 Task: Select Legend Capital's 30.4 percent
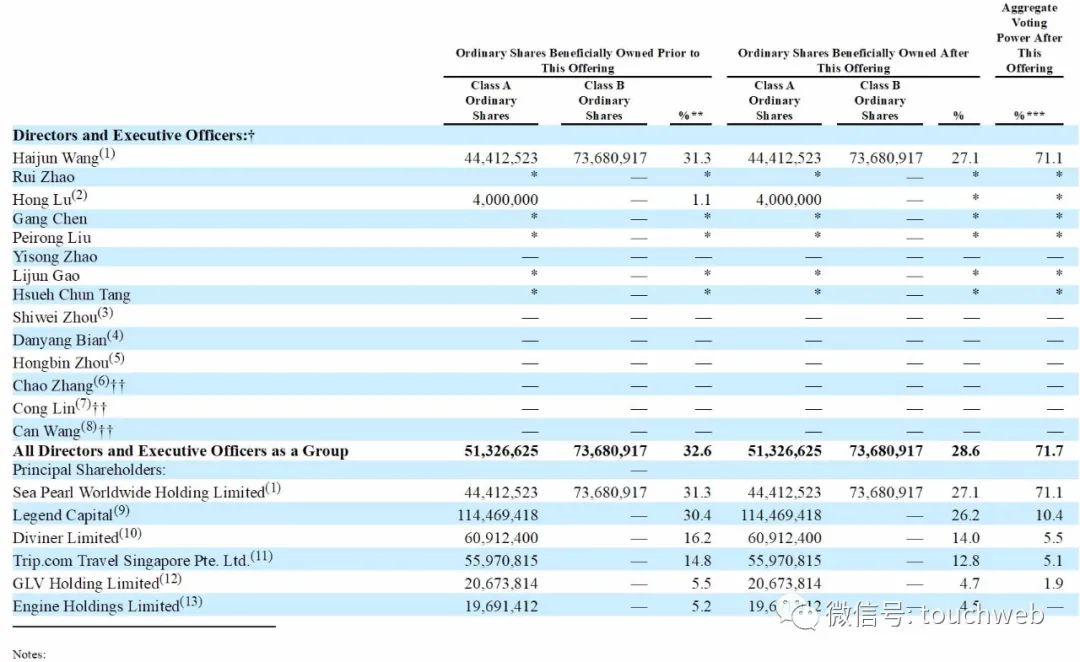pyautogui.click(x=697, y=515)
